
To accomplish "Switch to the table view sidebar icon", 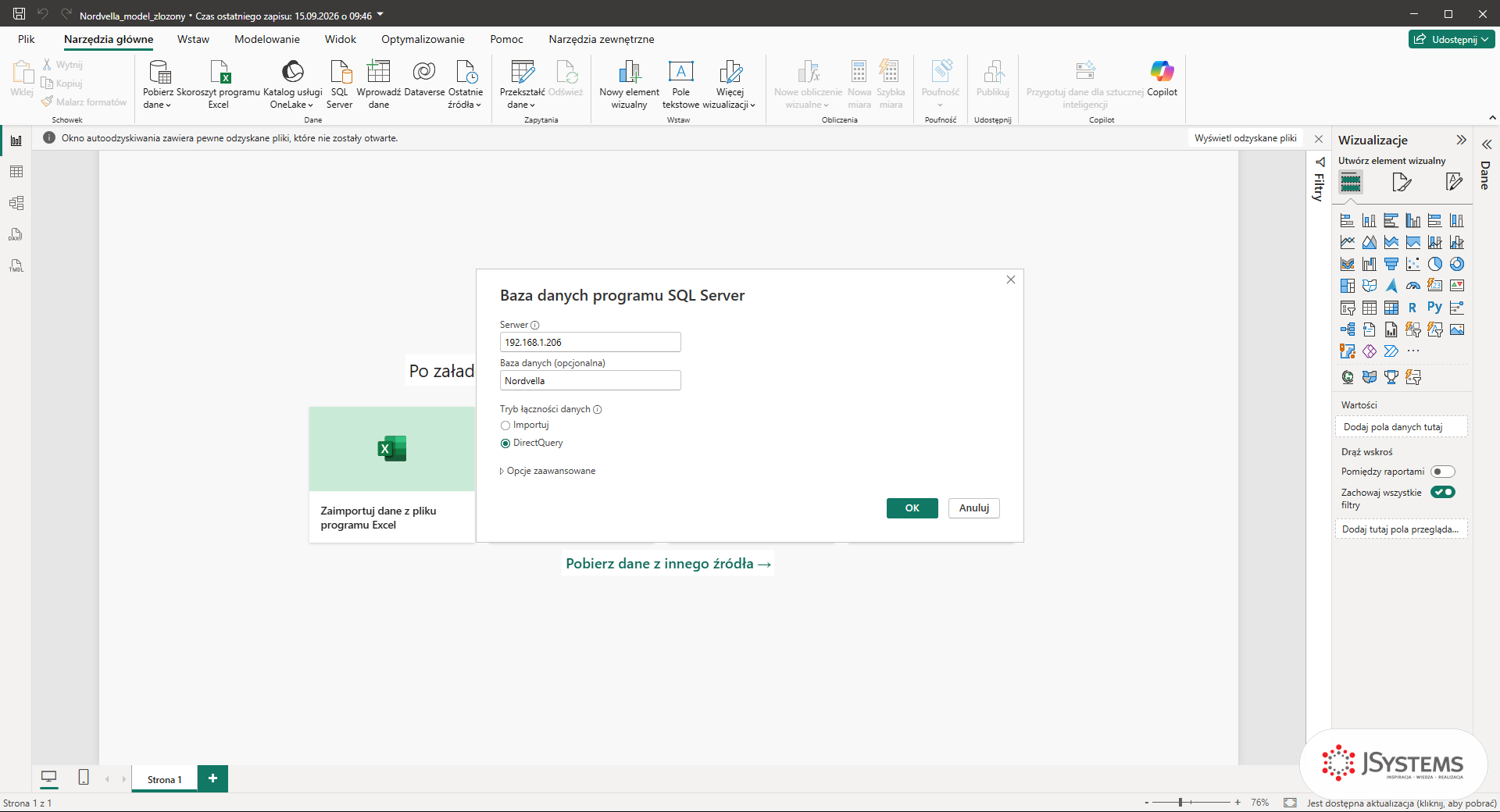I will [16, 172].
